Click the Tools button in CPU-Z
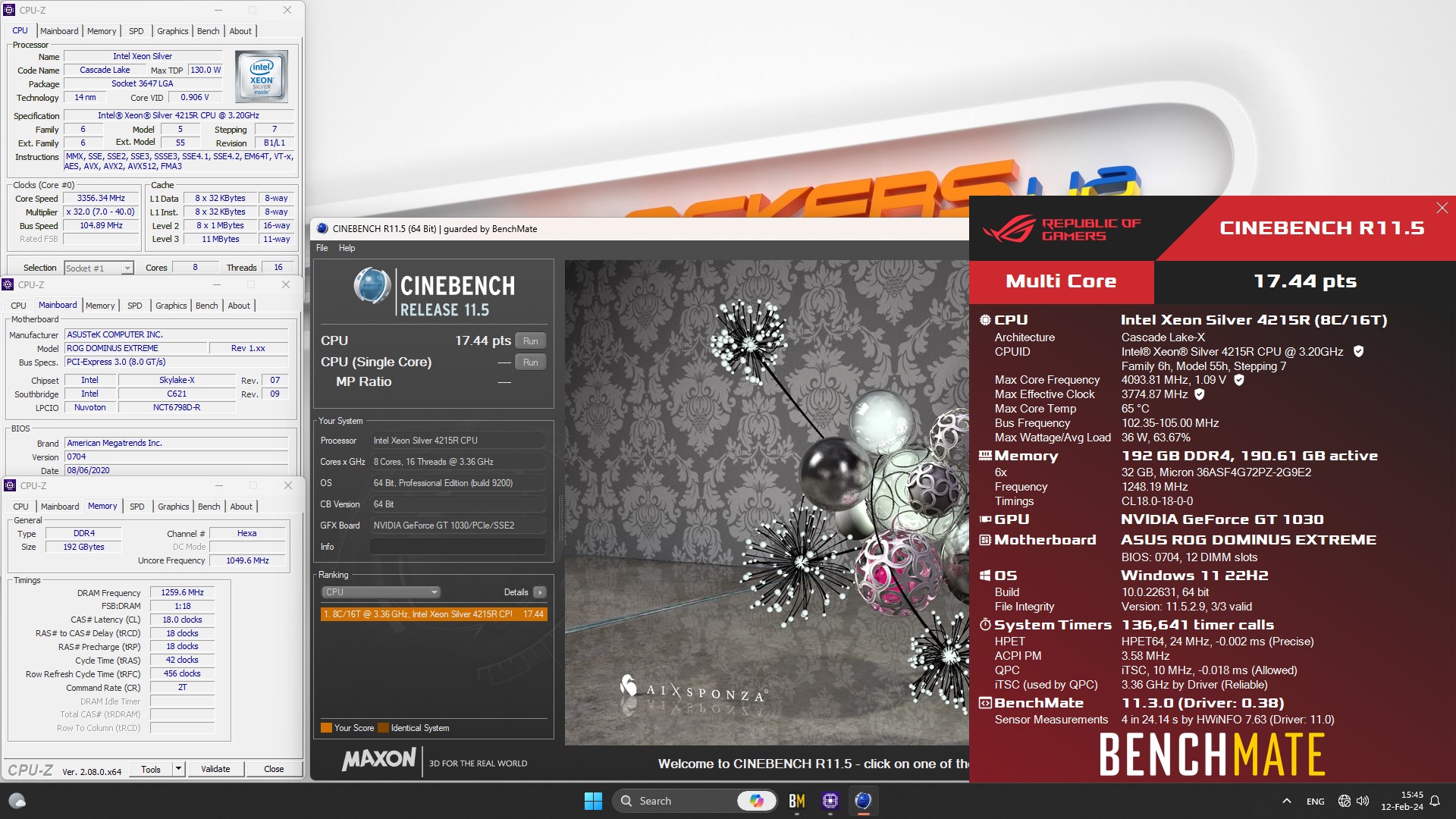The width and height of the screenshot is (1456, 819). 151,769
